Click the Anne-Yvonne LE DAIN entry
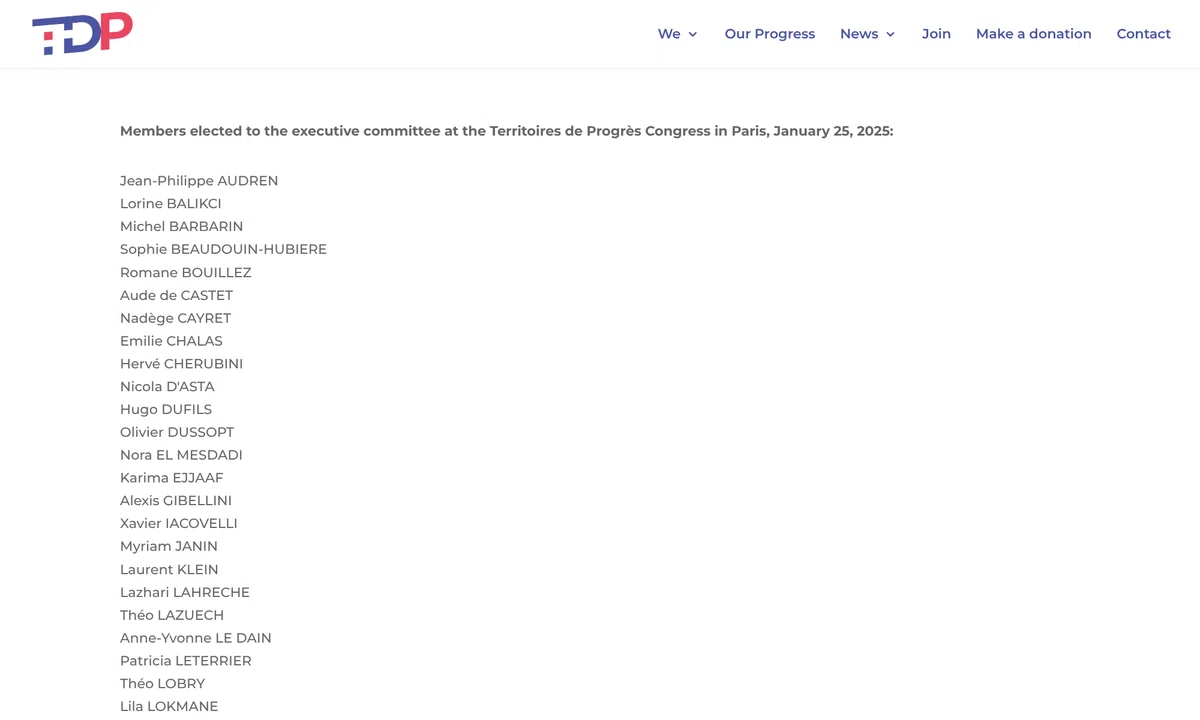 [x=196, y=638]
